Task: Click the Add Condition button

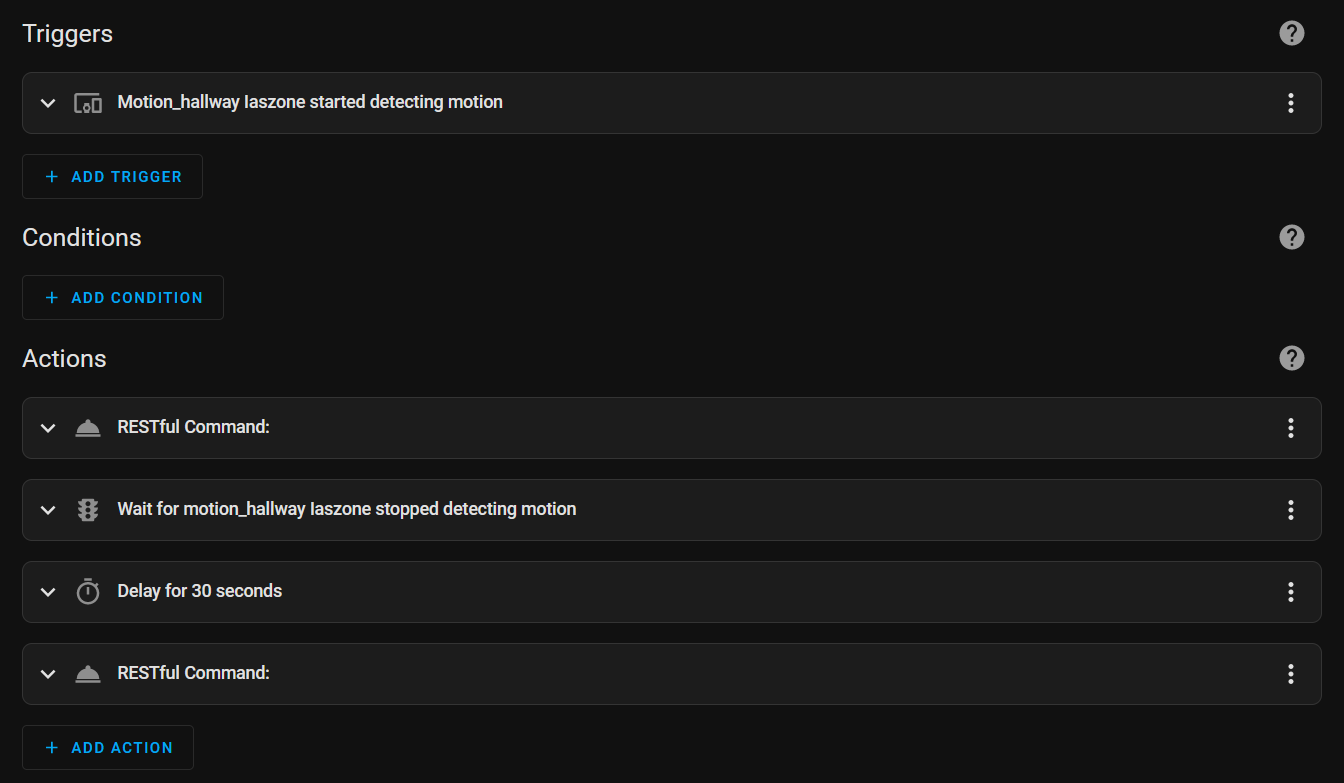Action: click(122, 298)
